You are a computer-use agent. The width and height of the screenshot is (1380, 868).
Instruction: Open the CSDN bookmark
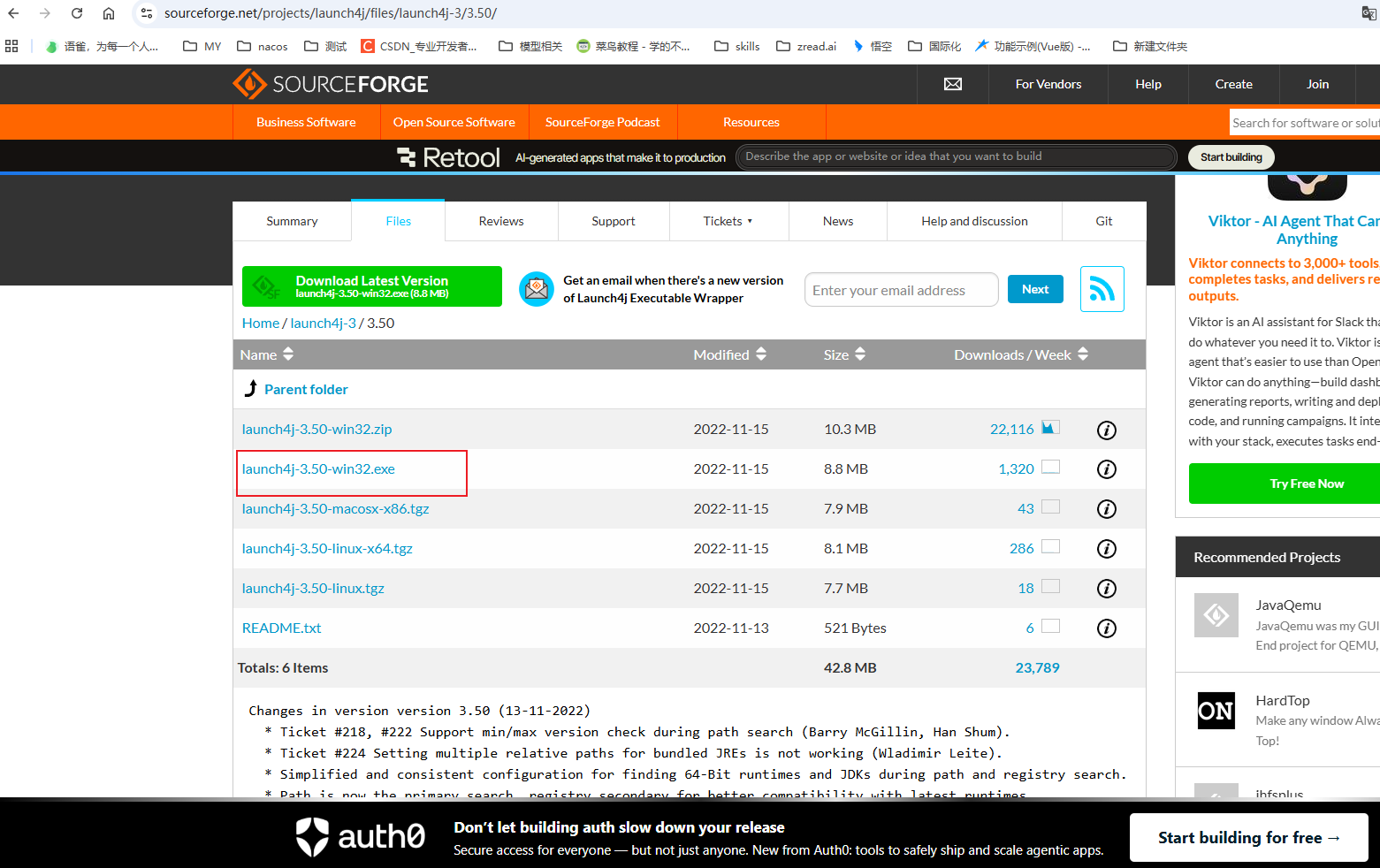pyautogui.click(x=419, y=46)
